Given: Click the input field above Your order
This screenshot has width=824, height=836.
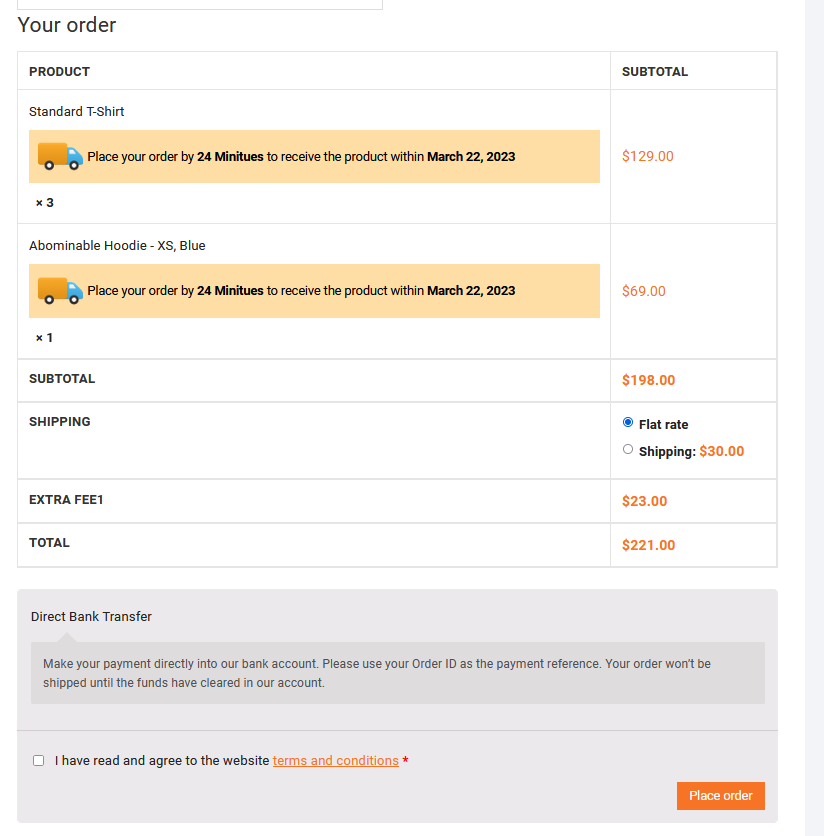Looking at the screenshot, I should click(x=199, y=3).
